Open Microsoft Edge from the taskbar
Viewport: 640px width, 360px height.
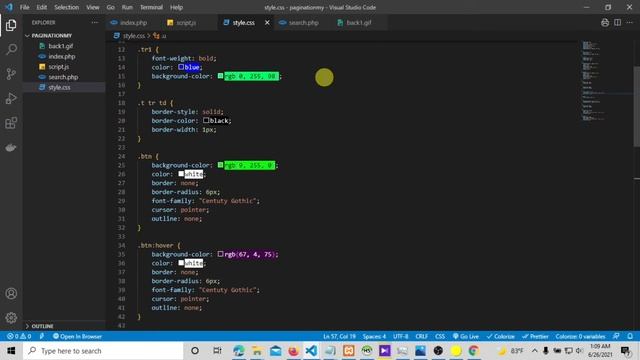239,351
